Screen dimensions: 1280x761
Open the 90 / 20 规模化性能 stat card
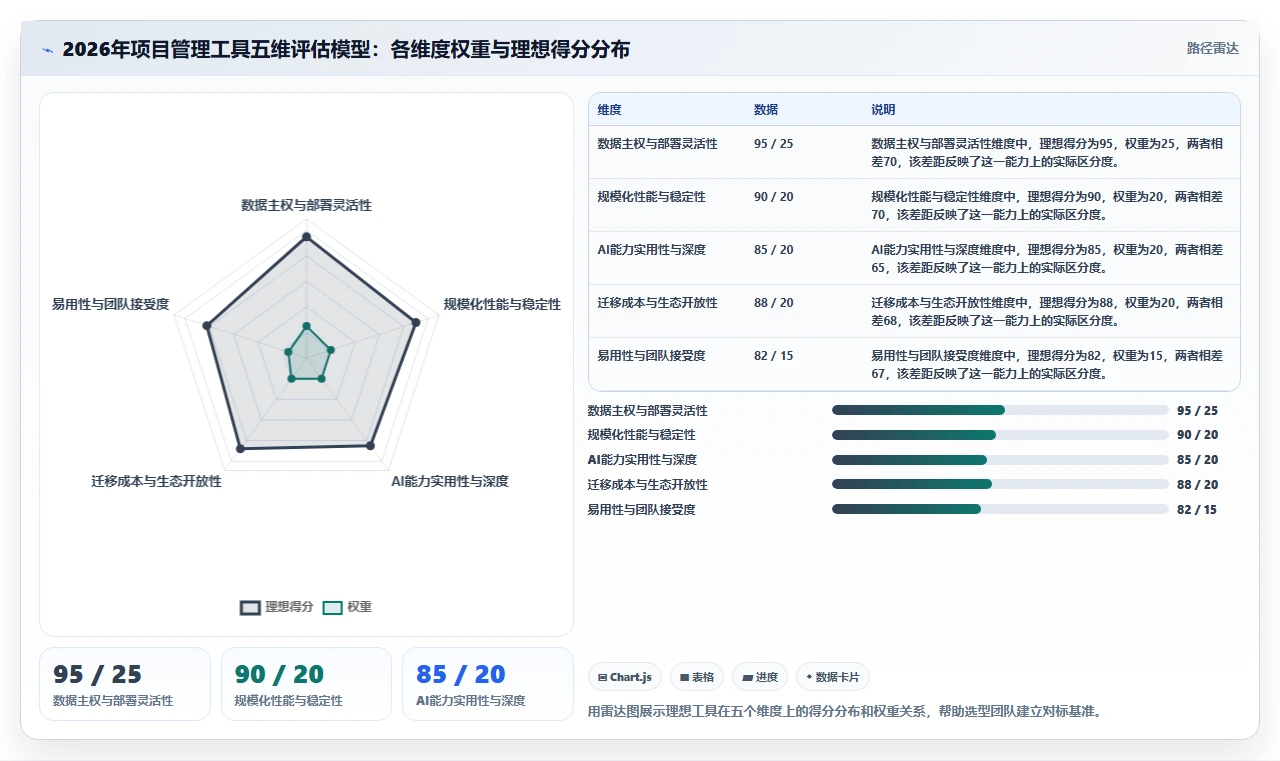306,684
